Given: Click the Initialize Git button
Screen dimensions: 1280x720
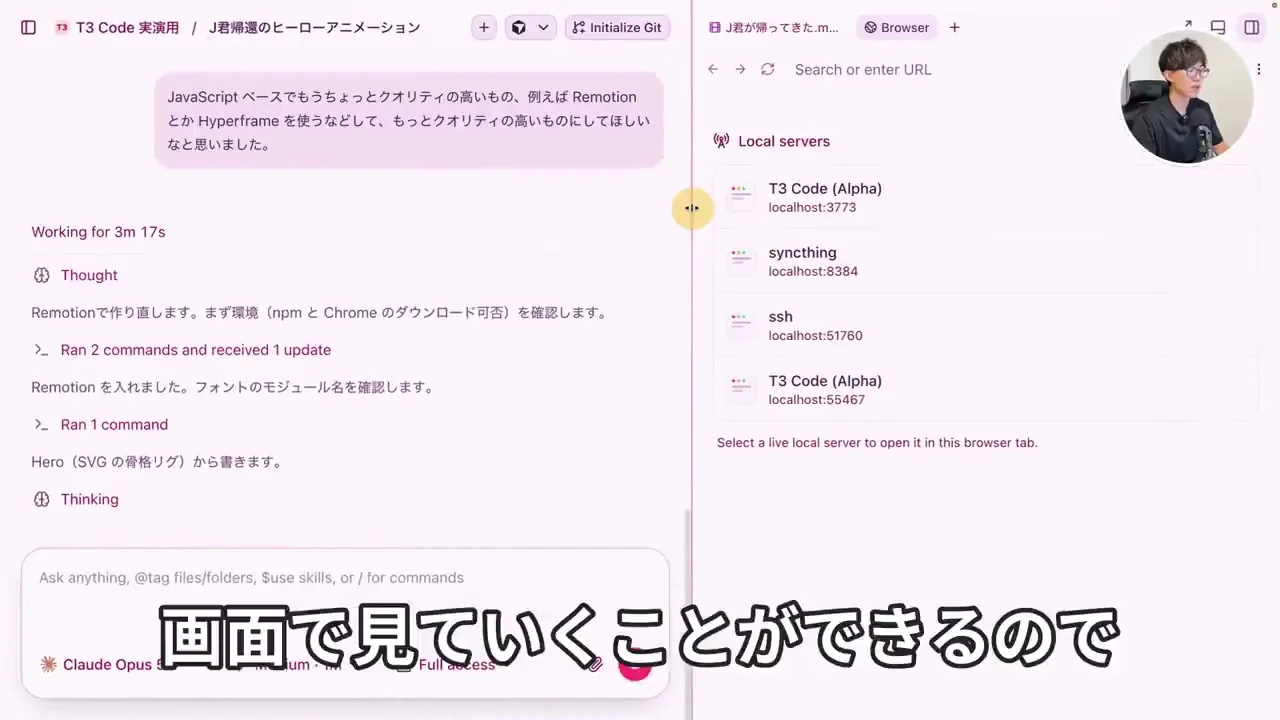Looking at the screenshot, I should (x=617, y=28).
